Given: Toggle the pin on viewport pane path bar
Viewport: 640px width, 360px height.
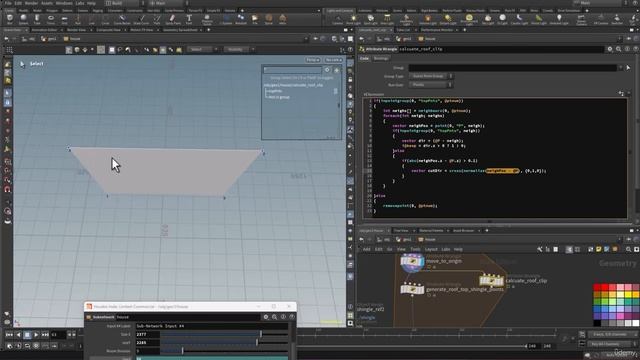Looking at the screenshot, I should coord(316,39).
